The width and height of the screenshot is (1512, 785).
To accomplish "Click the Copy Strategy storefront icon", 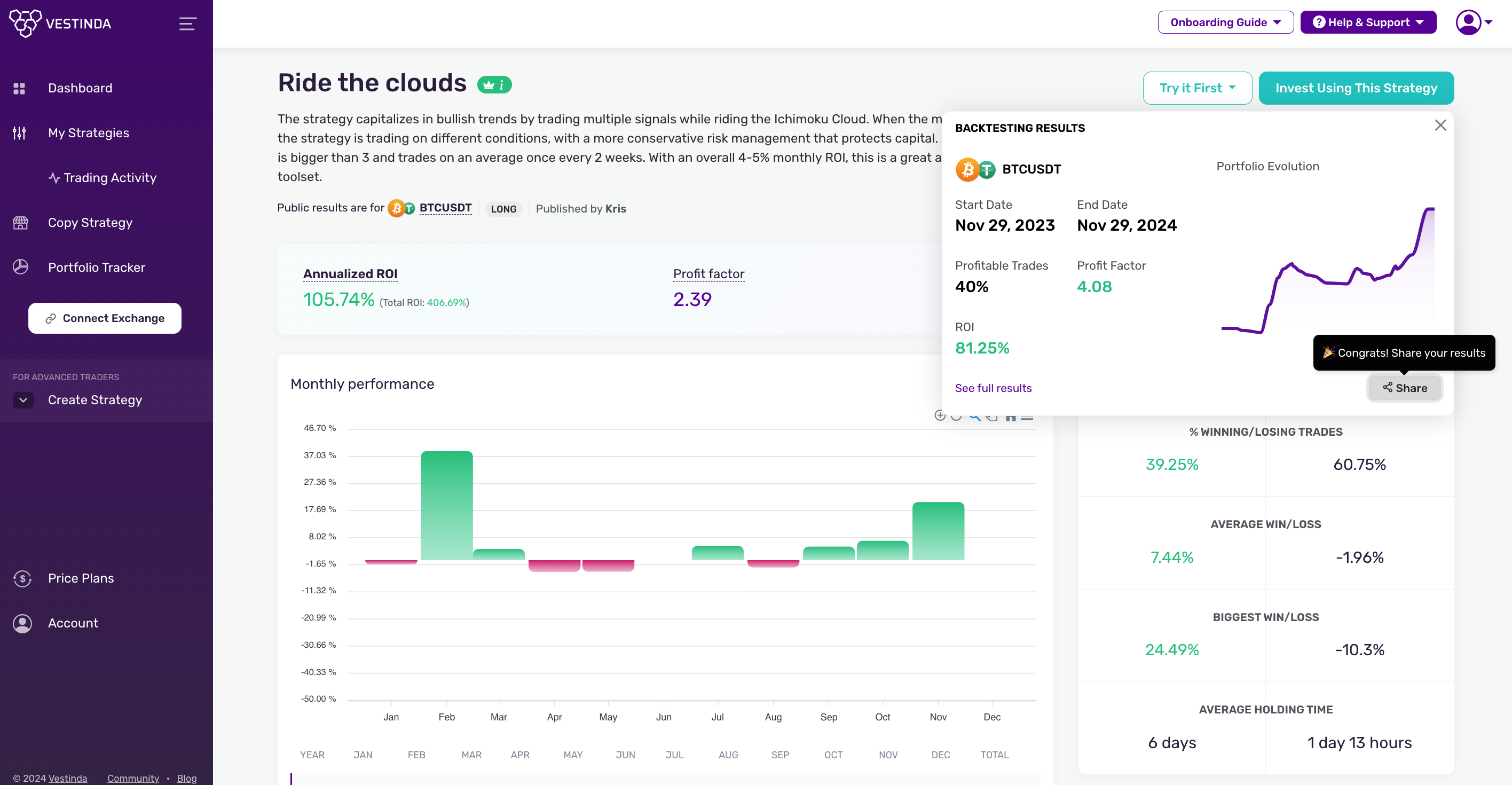I will point(20,223).
